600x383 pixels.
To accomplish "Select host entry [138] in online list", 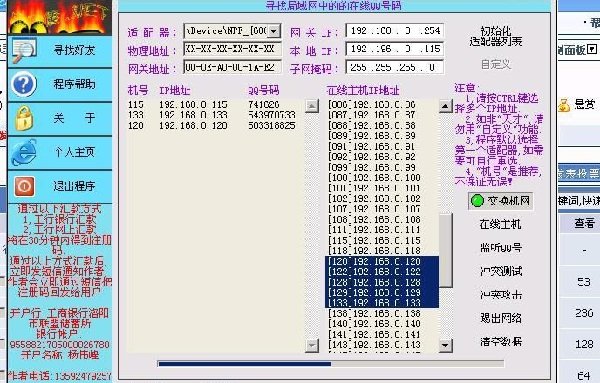I will [382, 313].
